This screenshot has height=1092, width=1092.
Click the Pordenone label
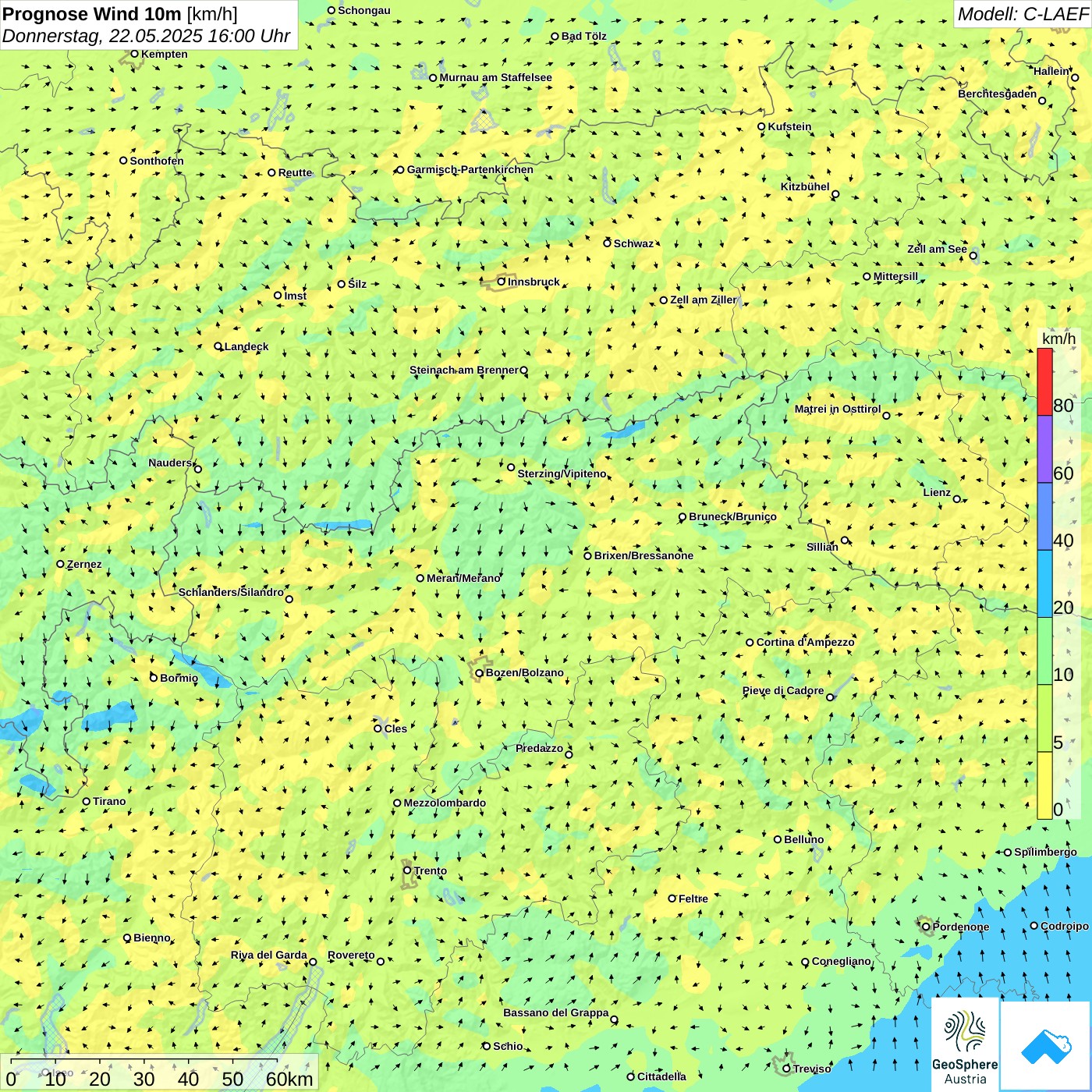pos(961,927)
